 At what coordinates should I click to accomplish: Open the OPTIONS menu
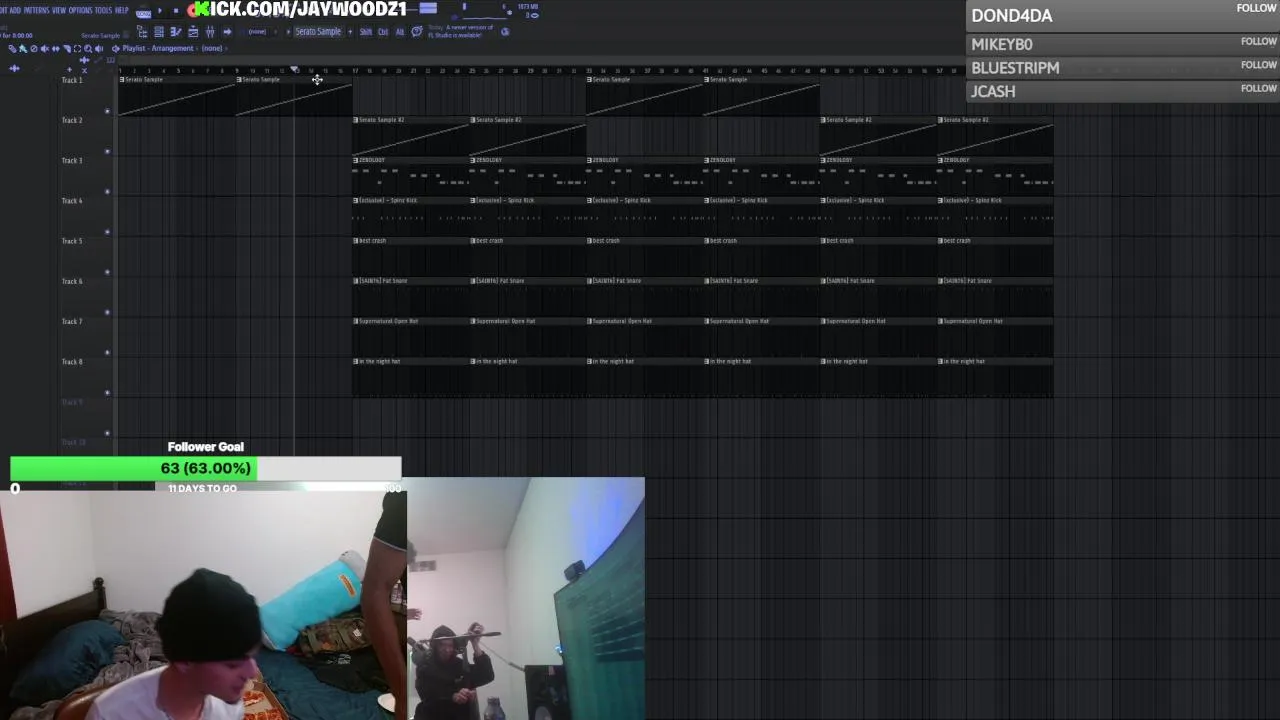80,10
